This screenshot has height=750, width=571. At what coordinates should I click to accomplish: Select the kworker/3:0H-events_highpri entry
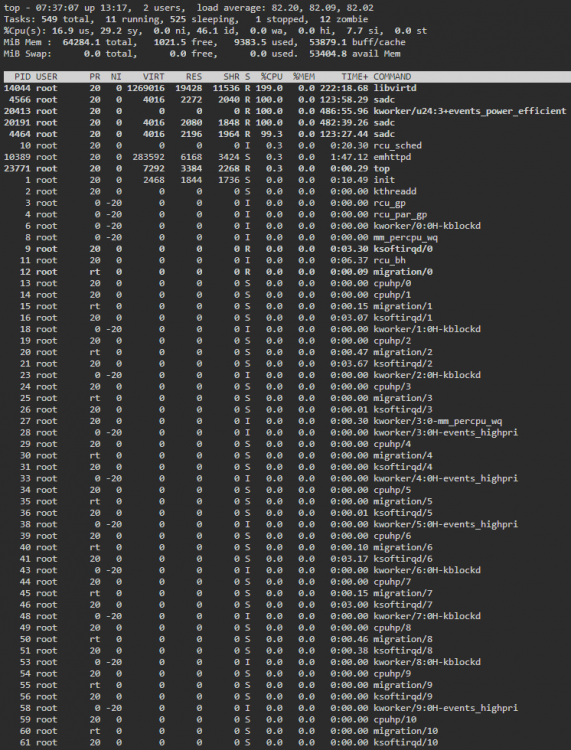point(446,432)
